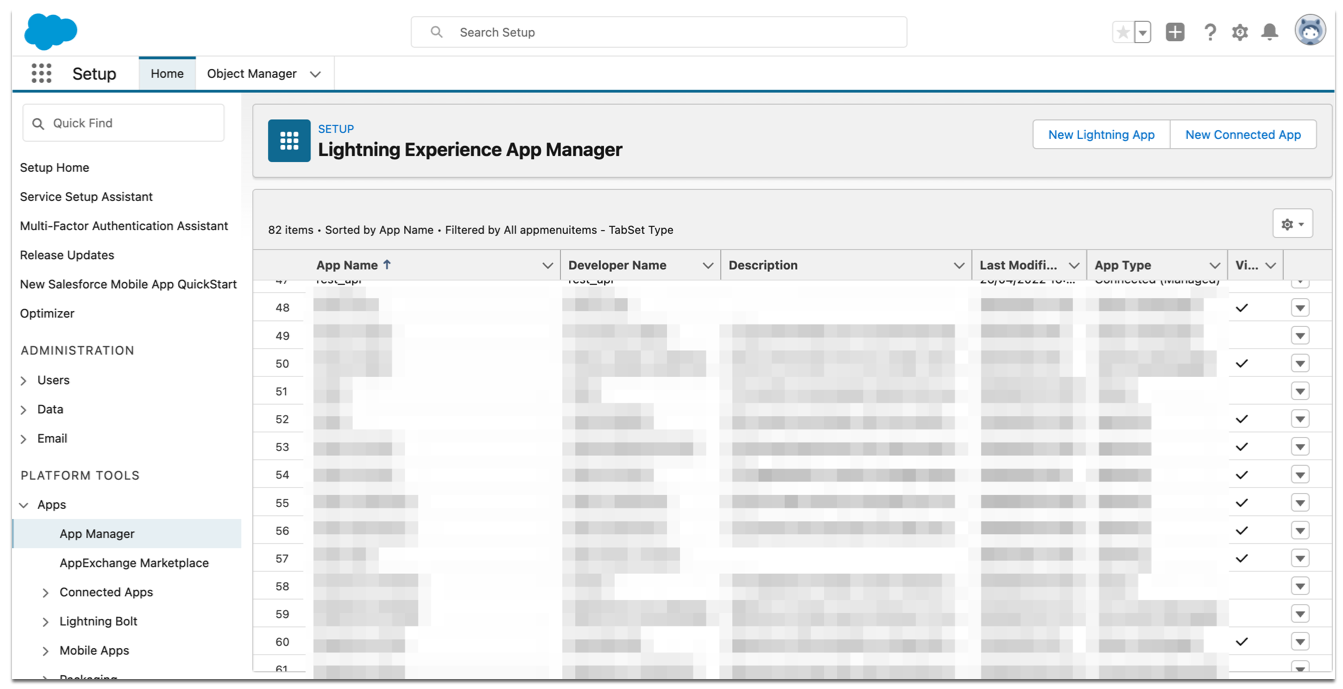Screen dimensions: 1343x689
Task: Open row 52 actions dropdown
Action: [1300, 419]
